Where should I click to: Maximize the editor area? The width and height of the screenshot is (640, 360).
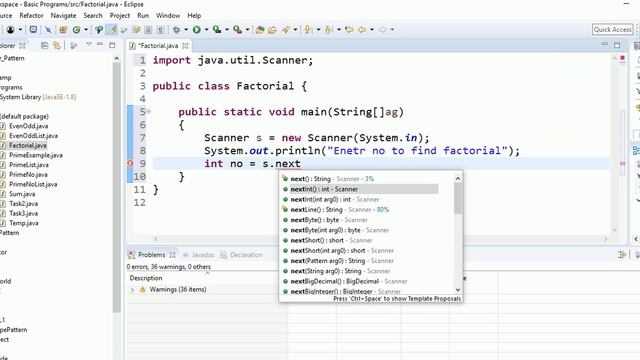617,45
